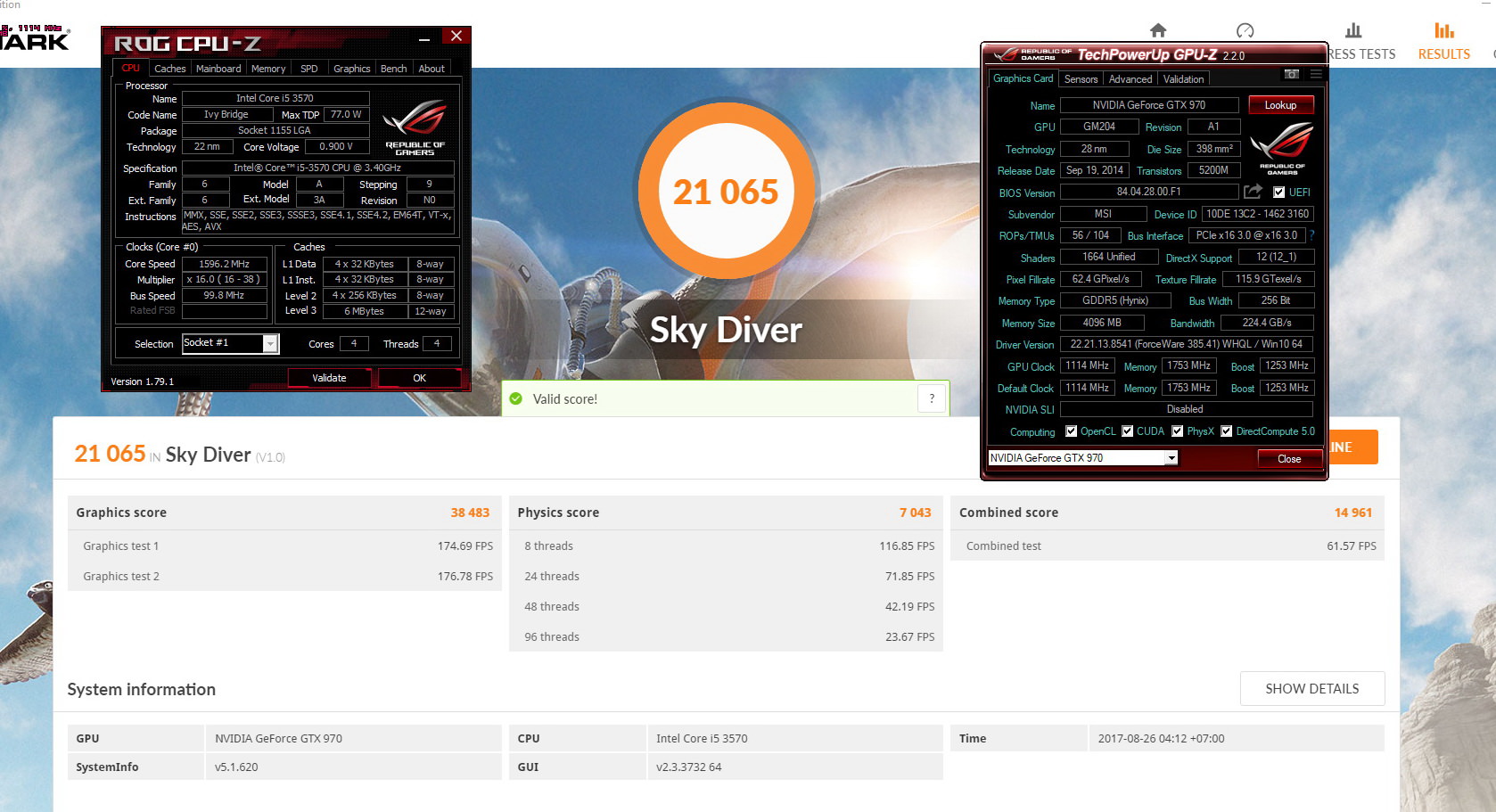Click the Close button in GPU-Z
Screen dimensions: 1496x812
[x=1289, y=459]
